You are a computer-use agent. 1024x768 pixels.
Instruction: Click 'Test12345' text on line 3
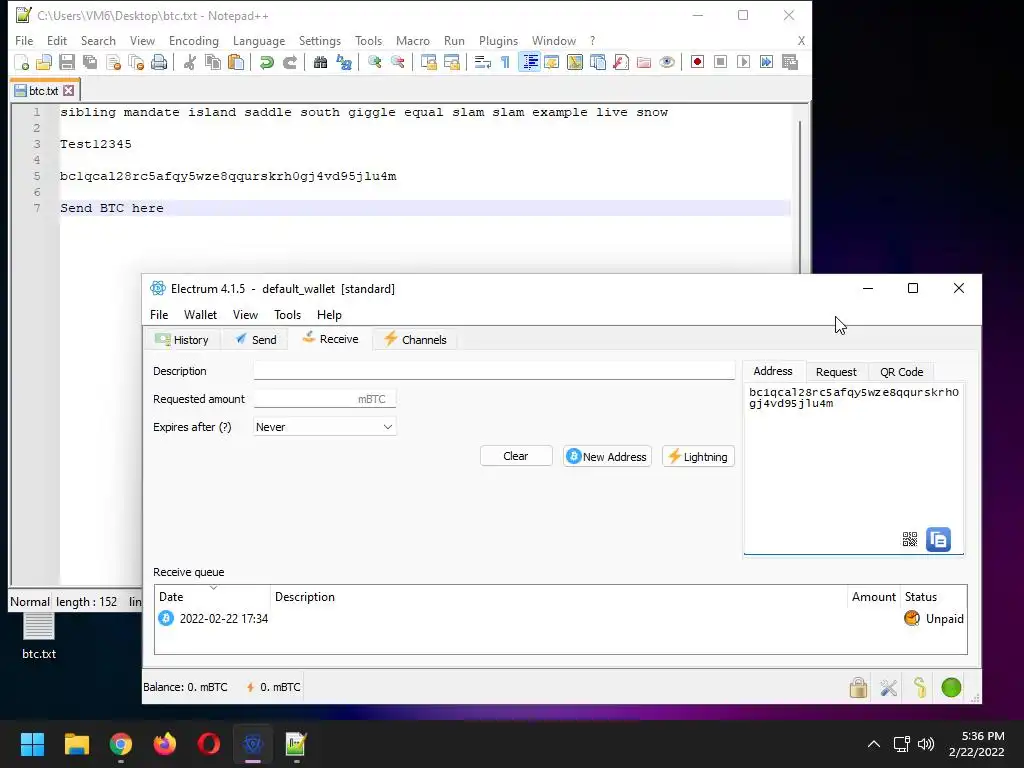(x=96, y=144)
